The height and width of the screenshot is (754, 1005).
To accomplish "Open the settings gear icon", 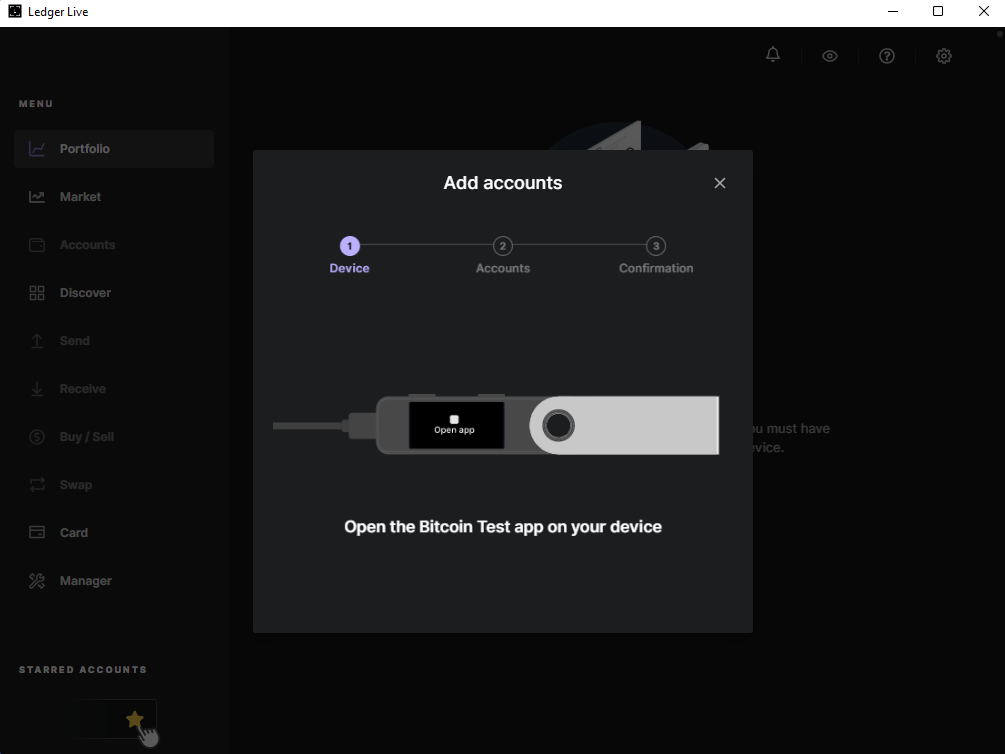I will [944, 56].
